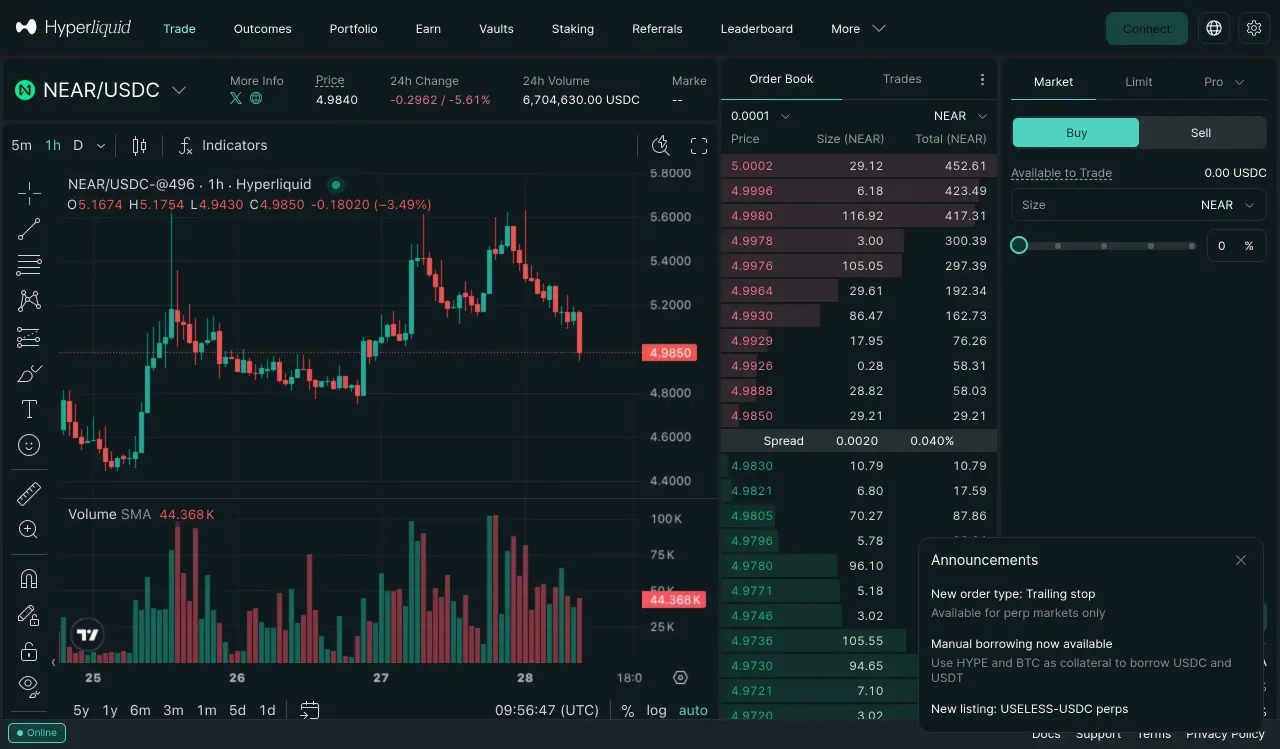This screenshot has width=1280, height=749.
Task: Open the settings gear in header
Action: (1254, 28)
